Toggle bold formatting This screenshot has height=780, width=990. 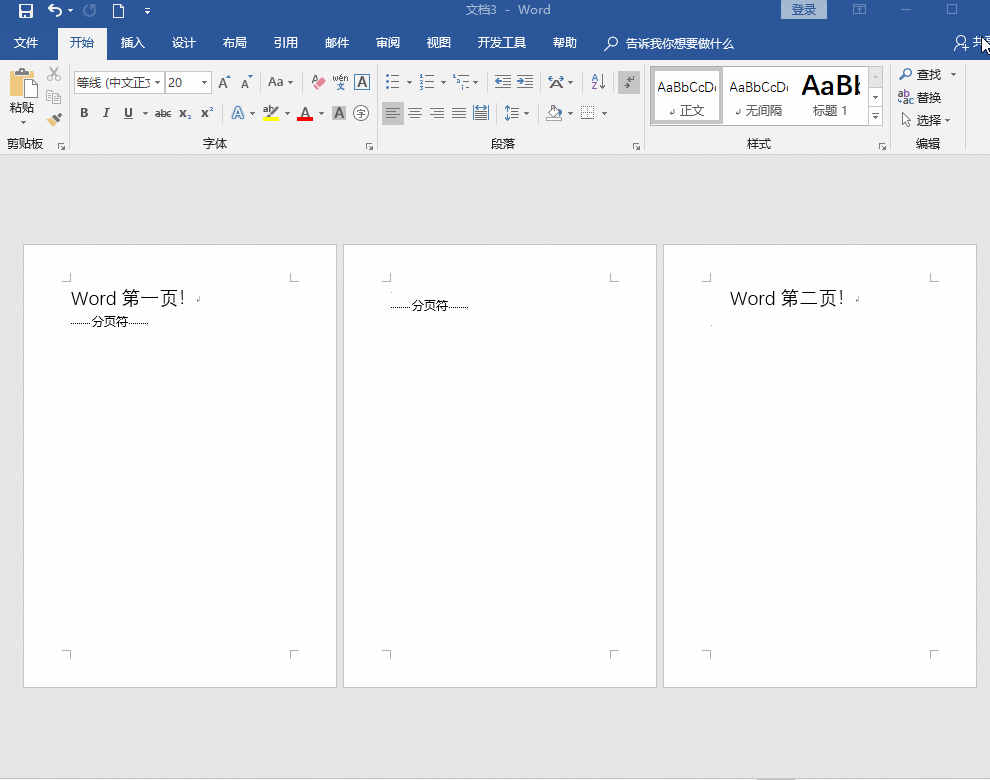click(x=84, y=113)
